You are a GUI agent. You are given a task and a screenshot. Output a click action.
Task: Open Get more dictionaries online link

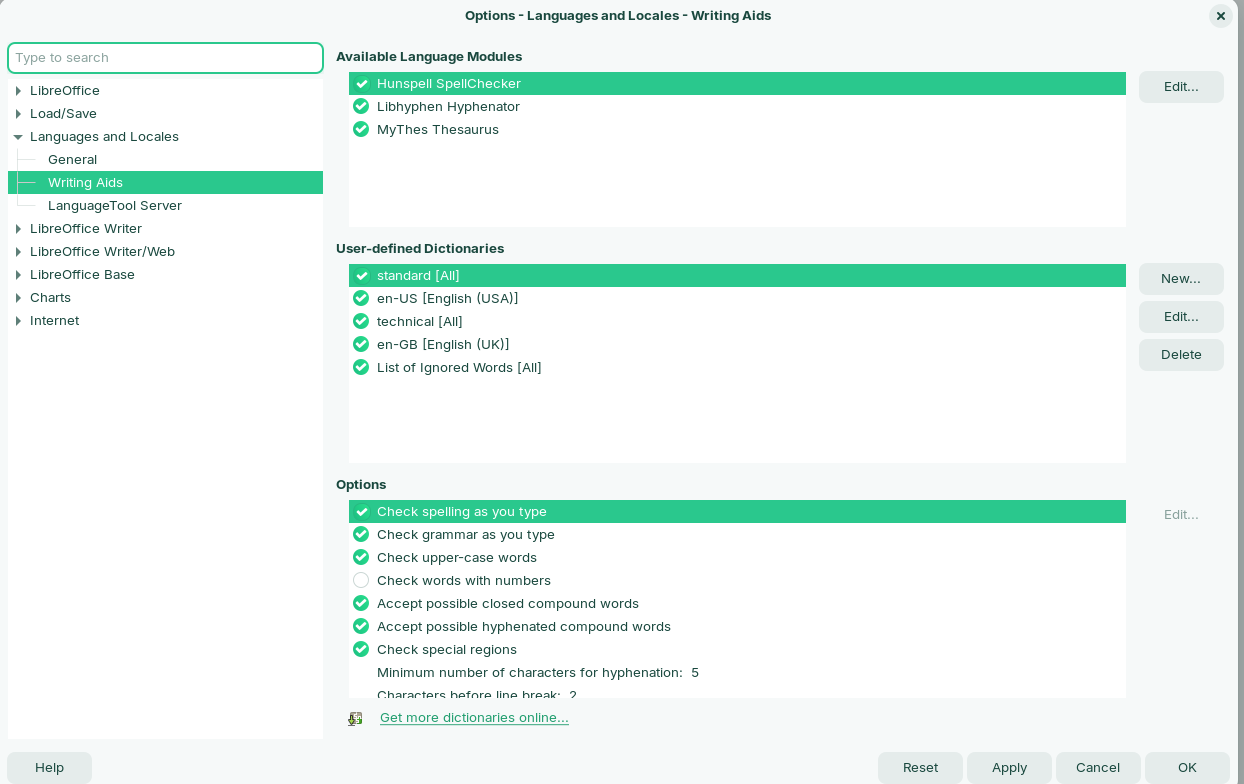[474, 718]
